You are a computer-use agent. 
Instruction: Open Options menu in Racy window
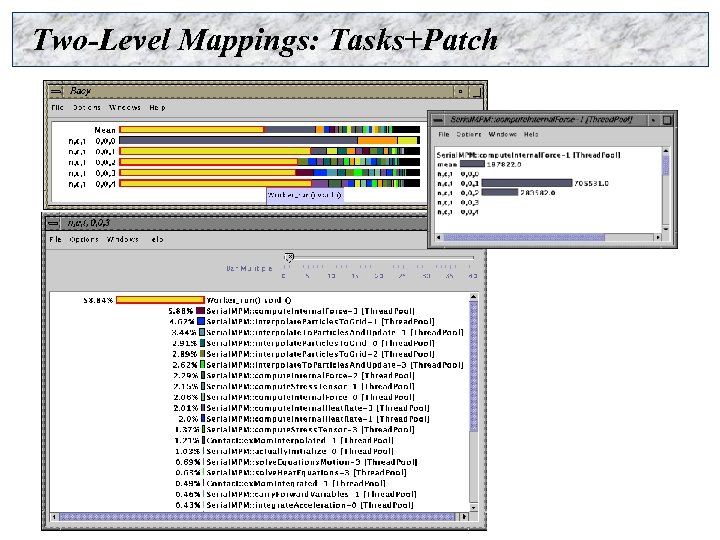[87, 107]
